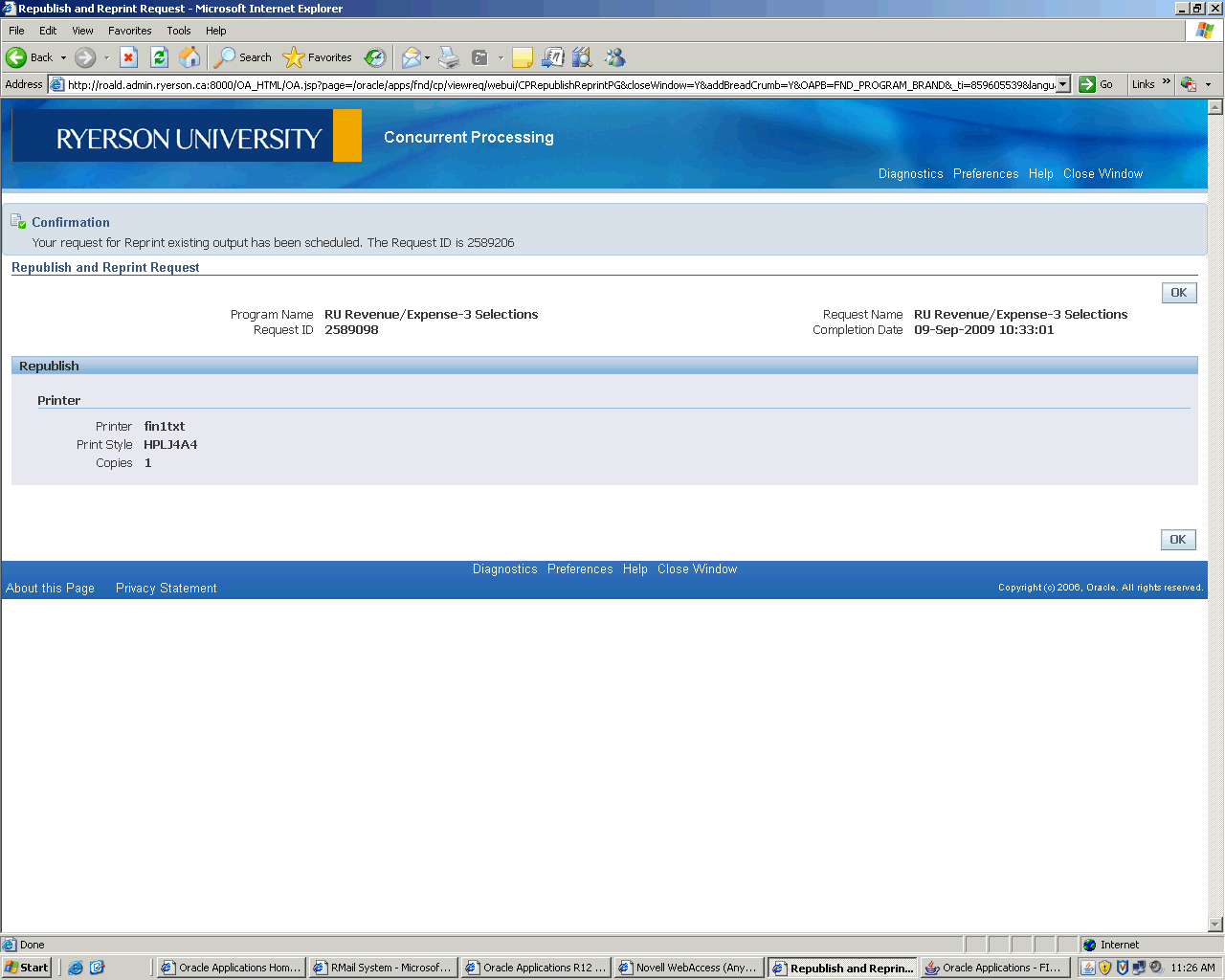The width and height of the screenshot is (1225, 980).
Task: Click the Messenger toolbar icon
Action: tap(614, 57)
